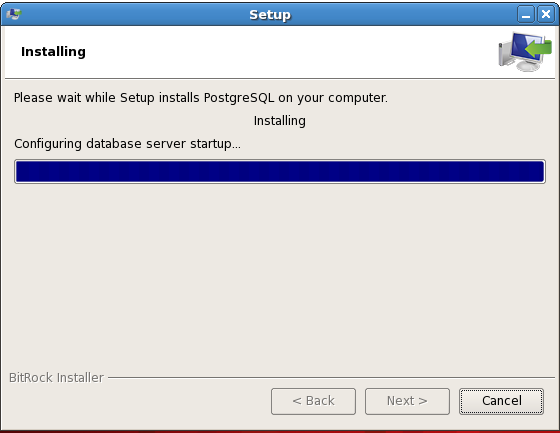Click the computer tower in header graphic
This screenshot has width=560, height=433.
(505, 55)
